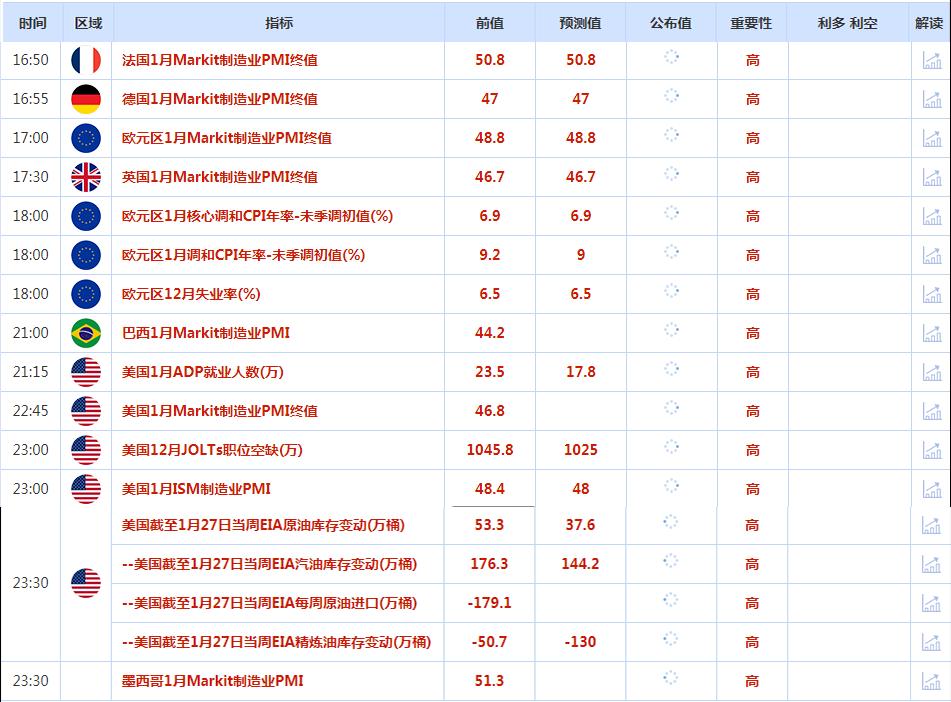Click the EU flag on the Eurozone unemployment row
The image size is (951, 702).
coord(85,293)
